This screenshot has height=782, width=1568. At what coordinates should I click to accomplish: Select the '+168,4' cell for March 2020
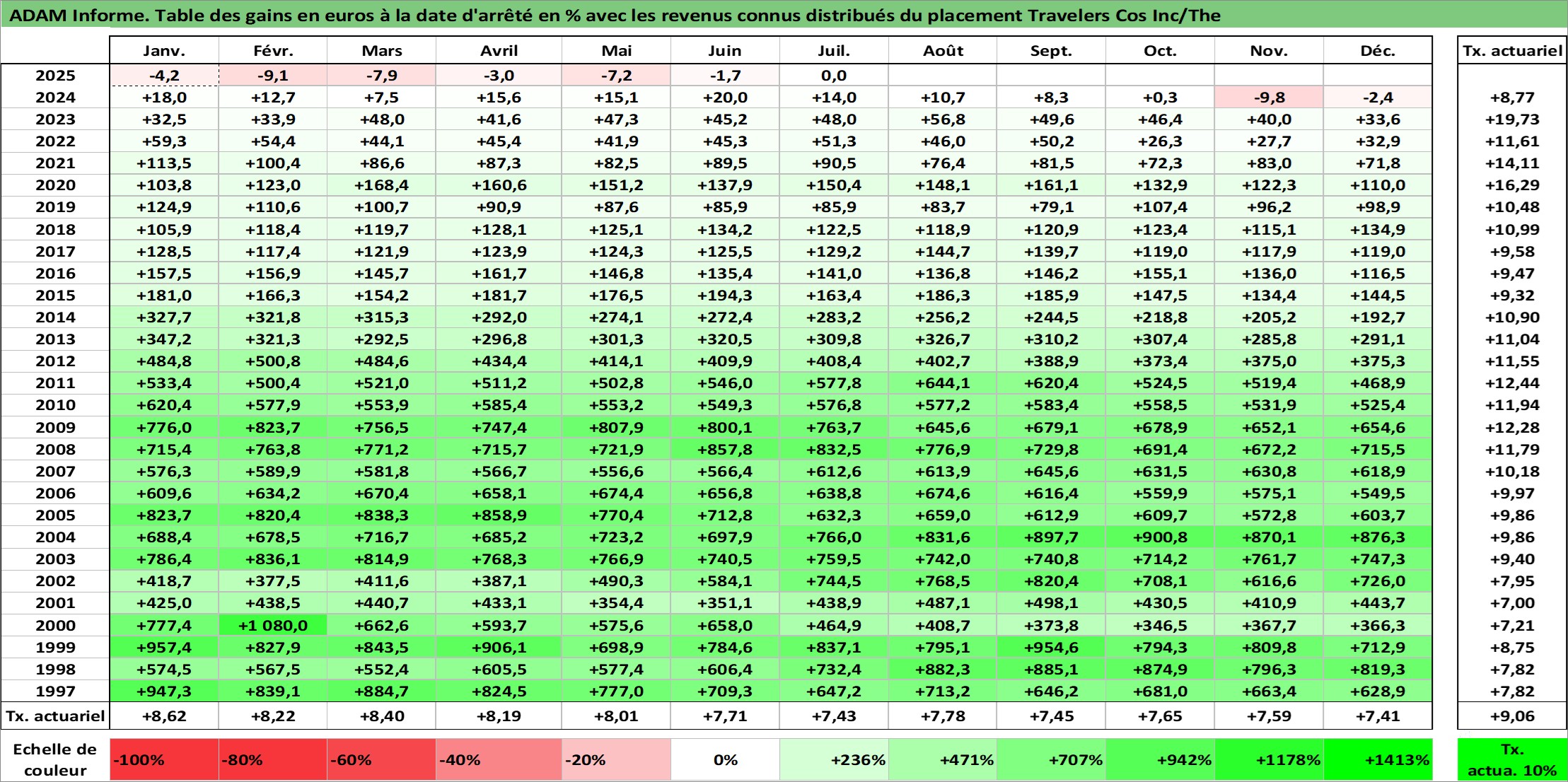coord(381,185)
